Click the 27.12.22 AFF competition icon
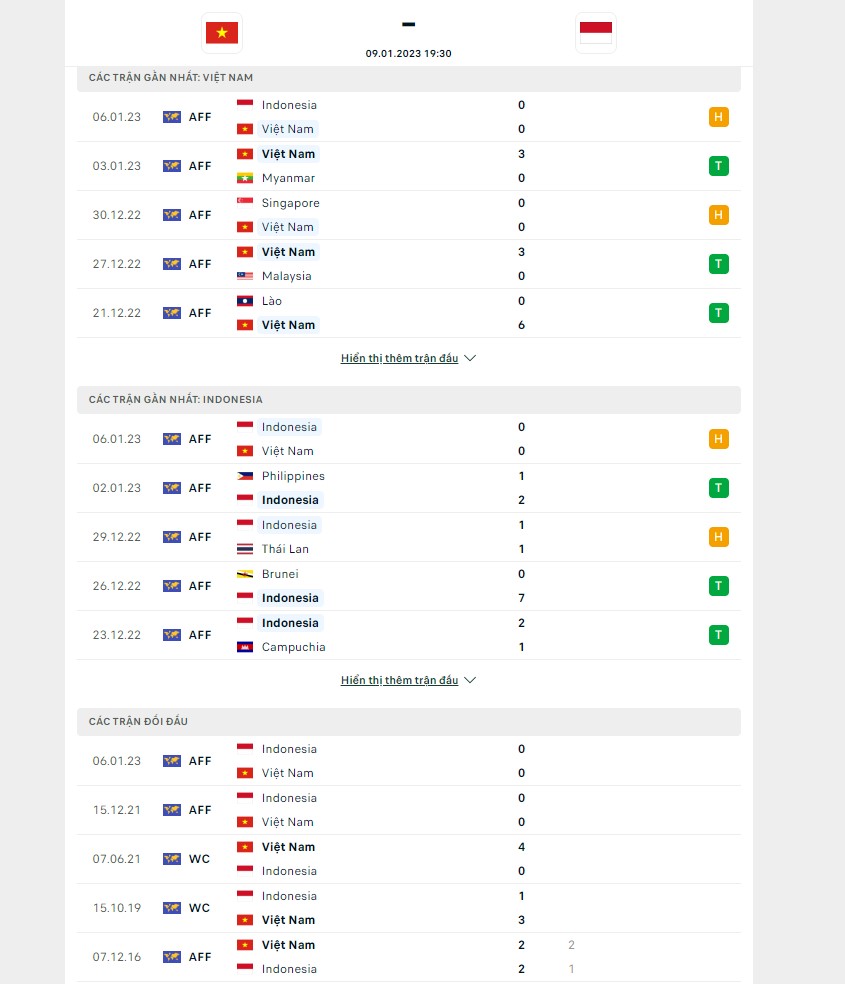The height and width of the screenshot is (984, 845). pos(172,264)
